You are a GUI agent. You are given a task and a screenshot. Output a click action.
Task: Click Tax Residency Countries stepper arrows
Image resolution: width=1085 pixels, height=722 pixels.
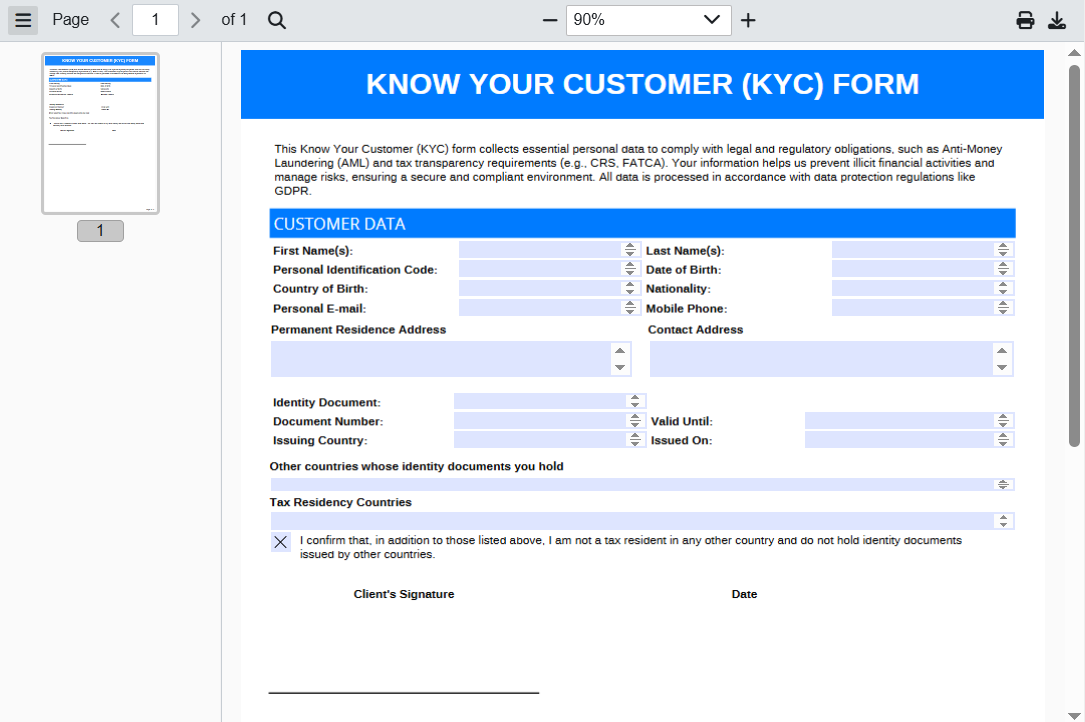(x=1003, y=521)
